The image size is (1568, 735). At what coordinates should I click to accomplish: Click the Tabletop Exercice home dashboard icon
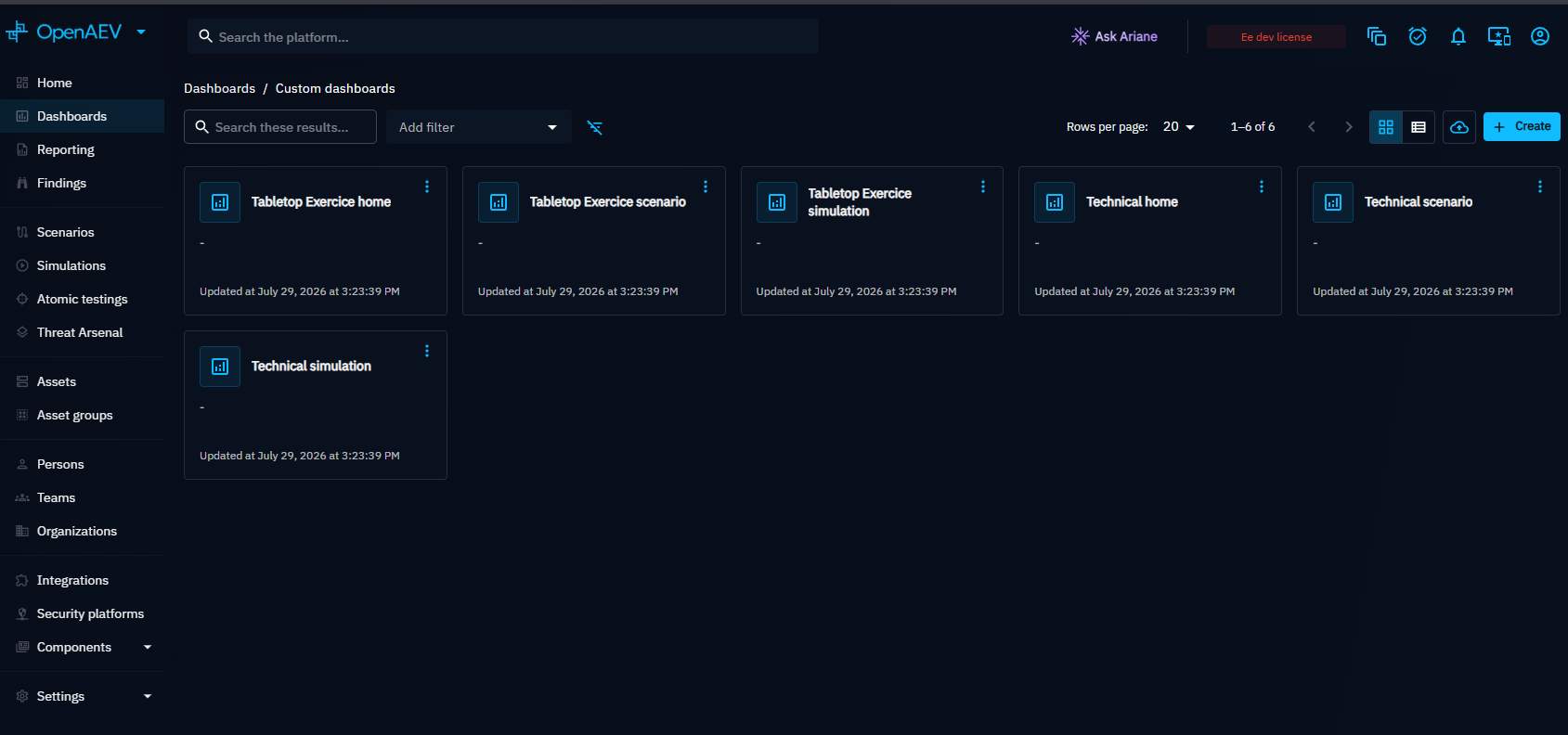[x=220, y=202]
